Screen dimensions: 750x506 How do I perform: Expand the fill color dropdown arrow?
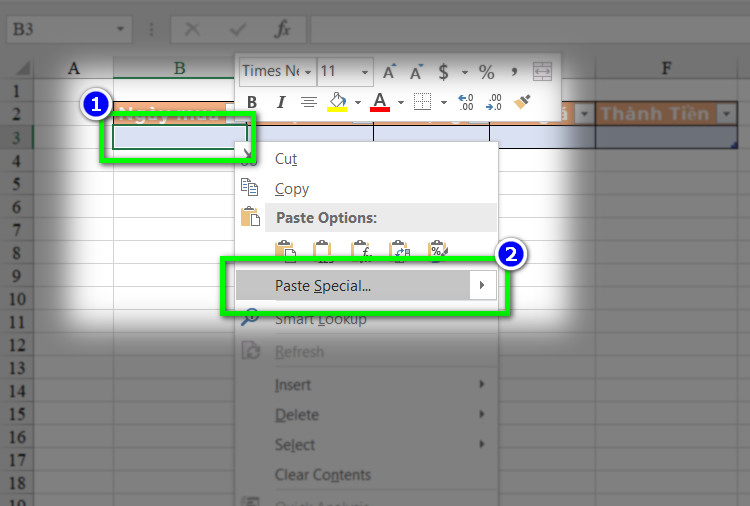(358, 102)
